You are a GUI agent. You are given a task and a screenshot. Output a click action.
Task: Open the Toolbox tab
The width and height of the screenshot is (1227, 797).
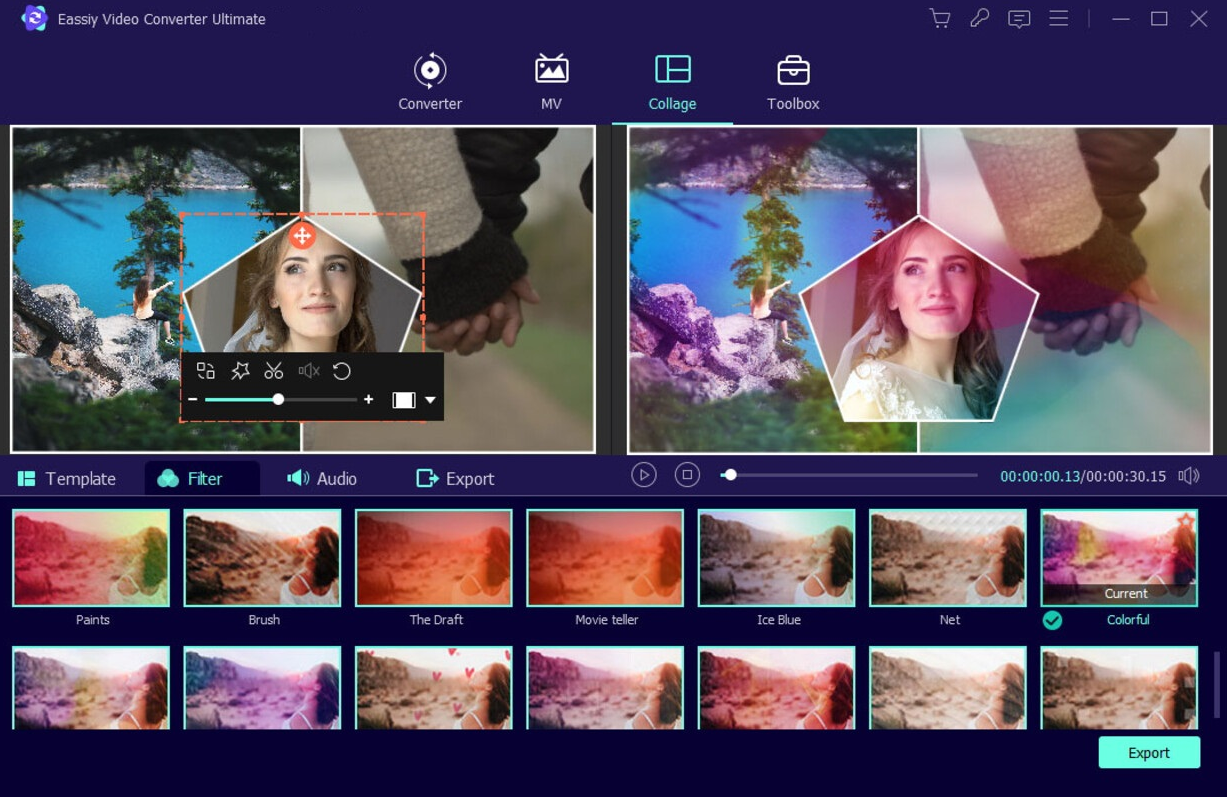point(793,83)
